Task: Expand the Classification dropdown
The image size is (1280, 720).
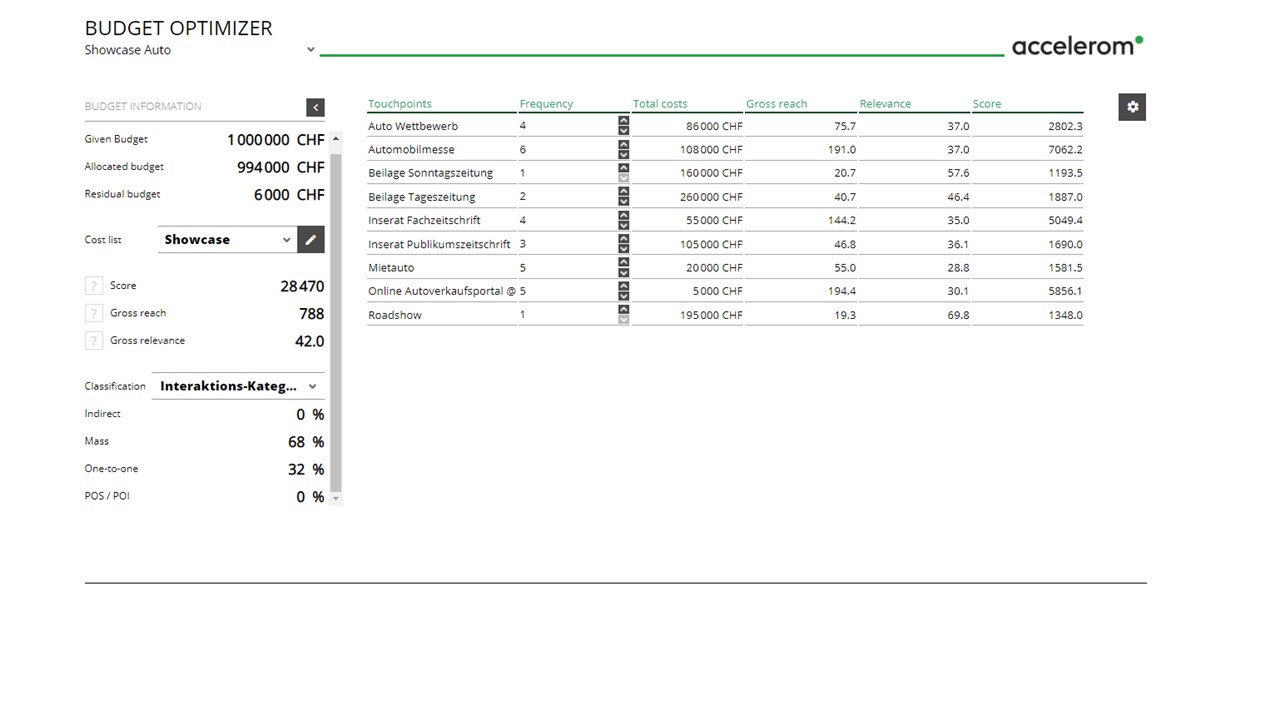Action: [x=312, y=387]
